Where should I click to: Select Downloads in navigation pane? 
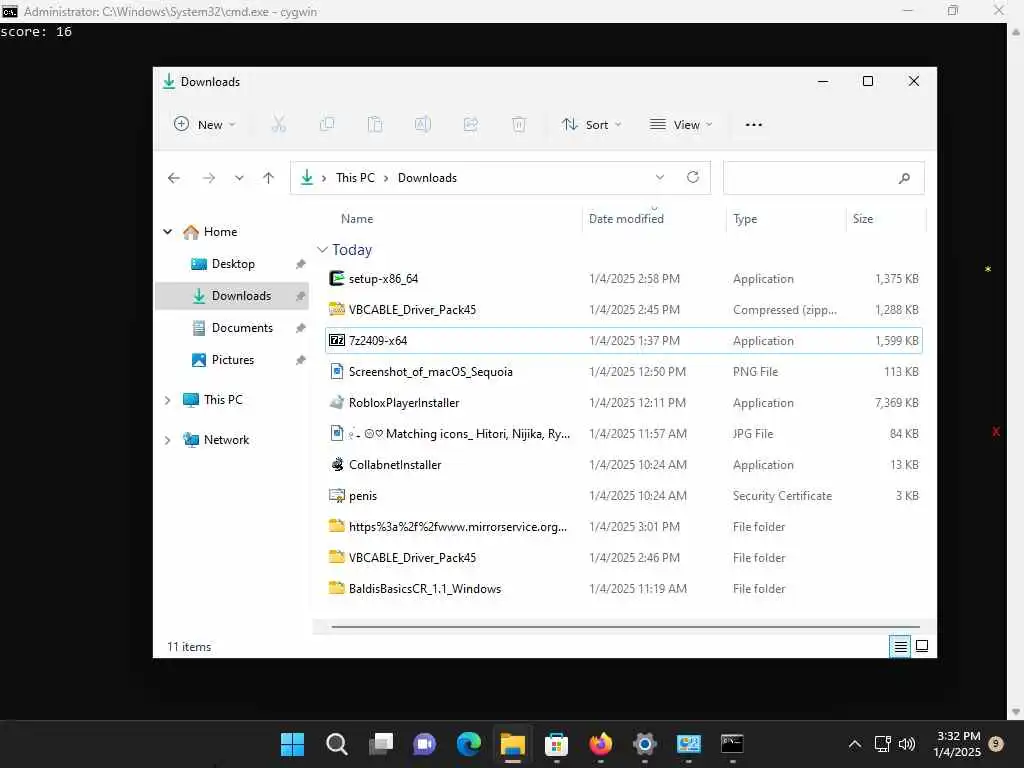pyautogui.click(x=232, y=296)
